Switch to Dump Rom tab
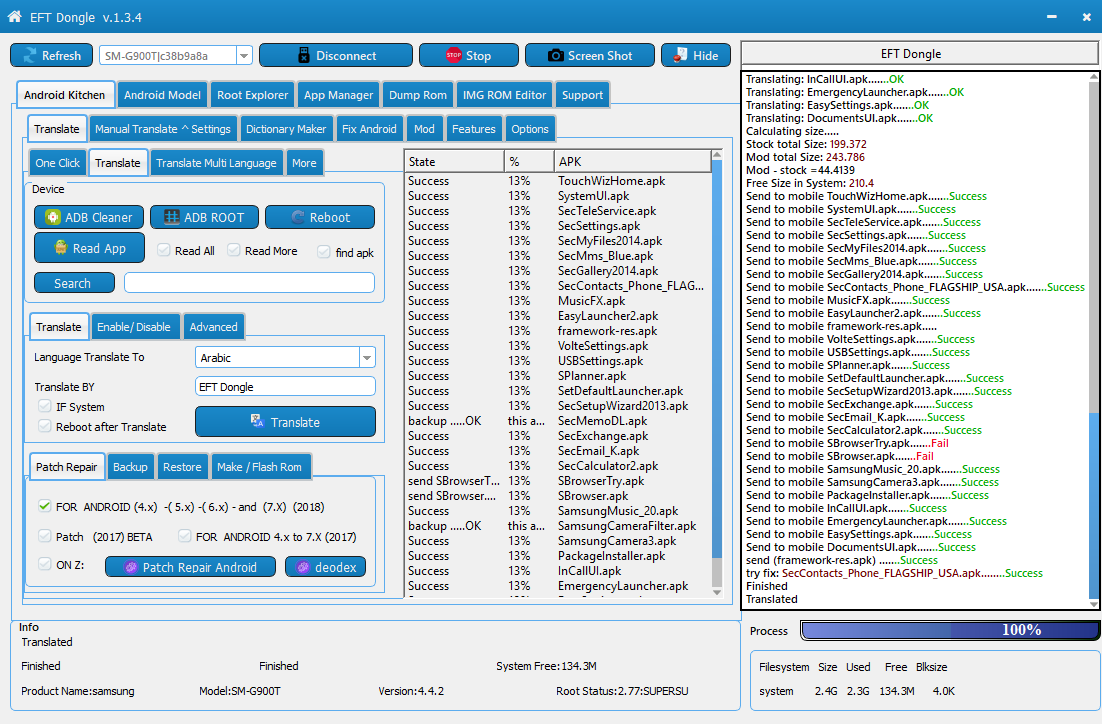1102x724 pixels. [417, 95]
